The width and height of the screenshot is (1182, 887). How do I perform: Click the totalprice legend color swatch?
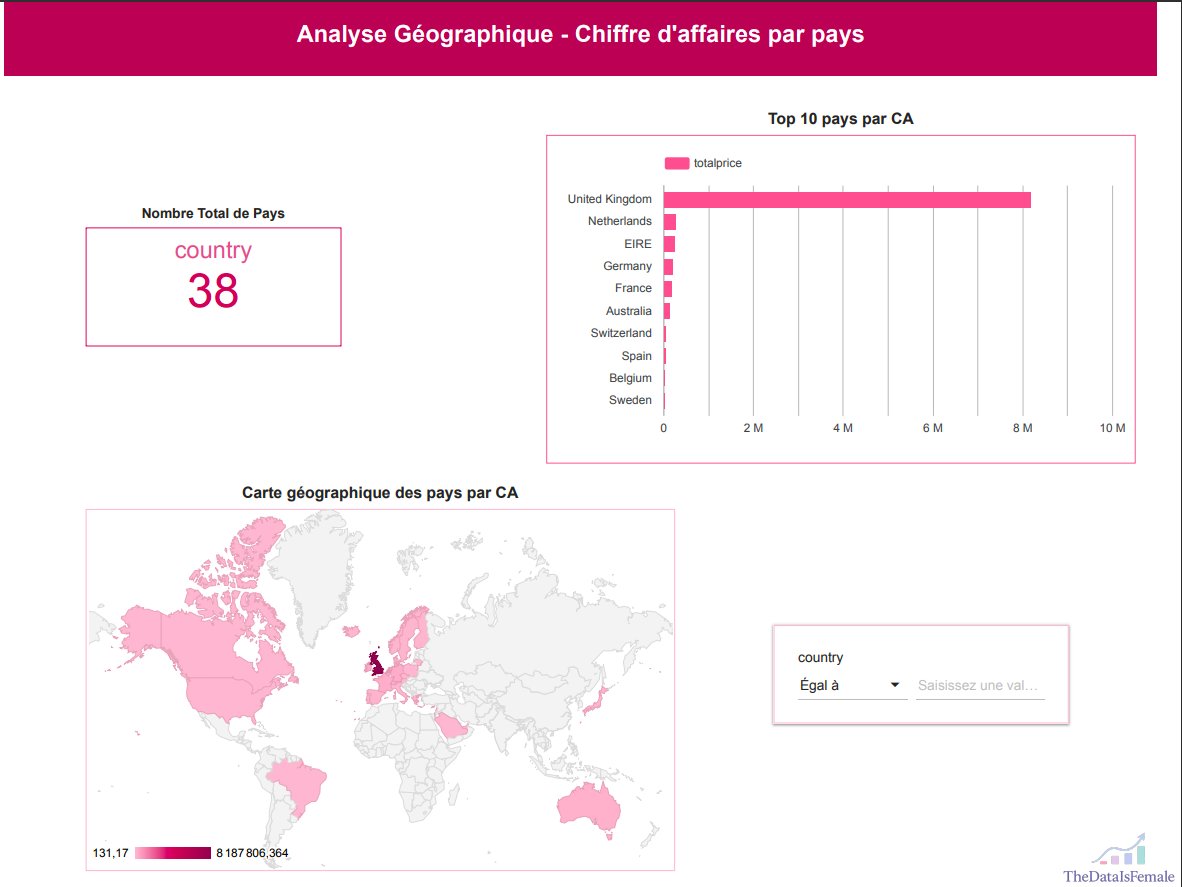(676, 164)
